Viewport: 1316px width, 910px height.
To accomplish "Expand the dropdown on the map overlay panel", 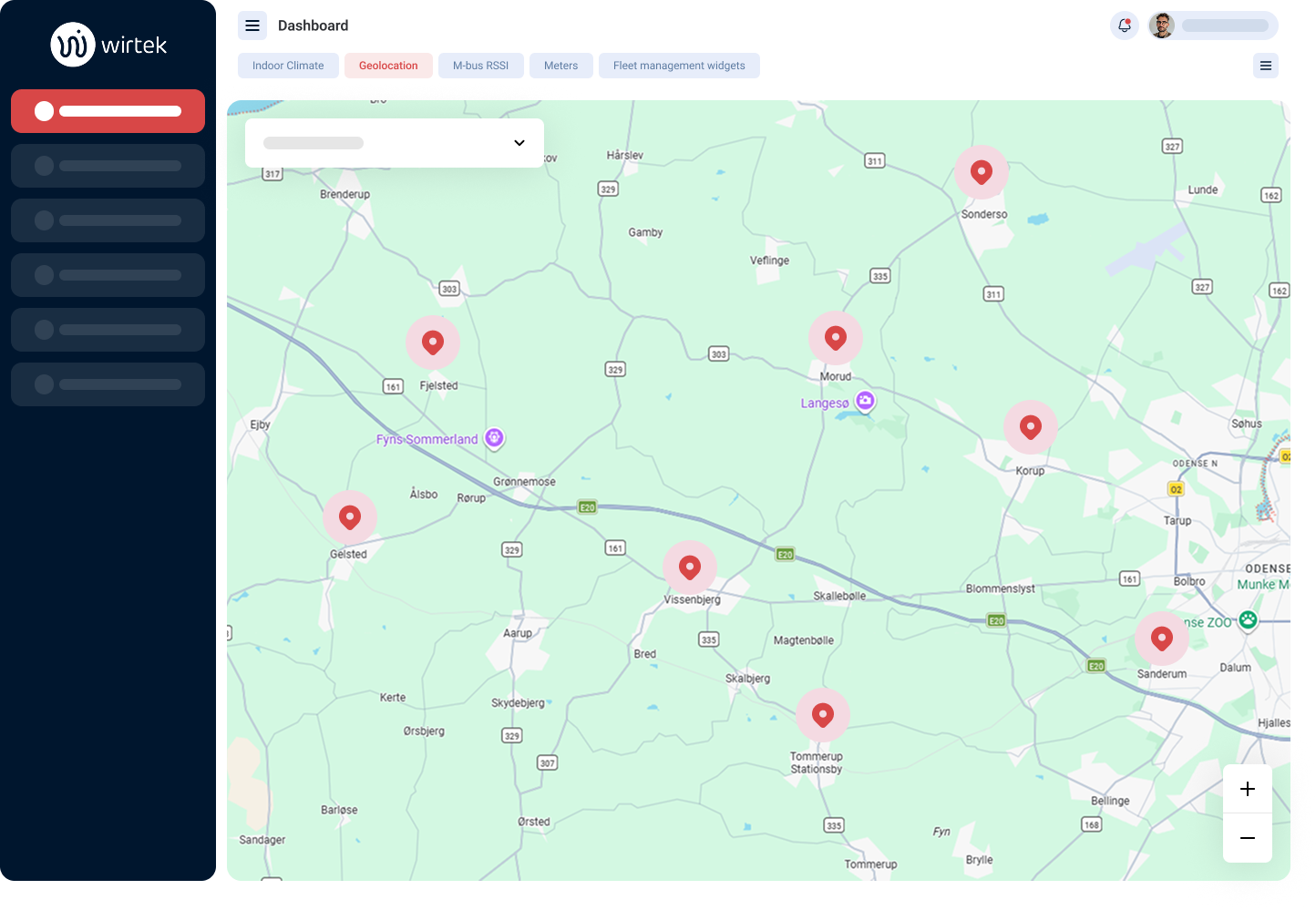I will pos(519,143).
